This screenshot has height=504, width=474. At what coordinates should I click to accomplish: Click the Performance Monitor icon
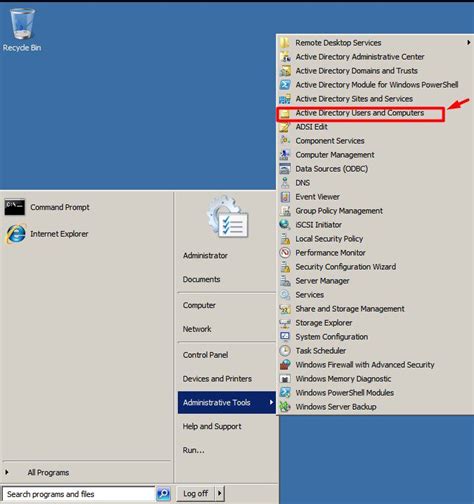tap(285, 253)
